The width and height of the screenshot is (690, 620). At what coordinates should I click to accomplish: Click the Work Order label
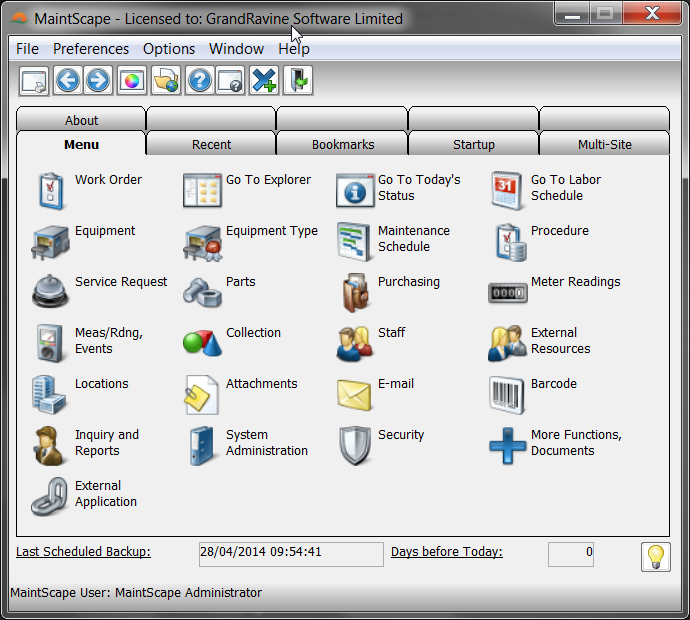coord(108,180)
